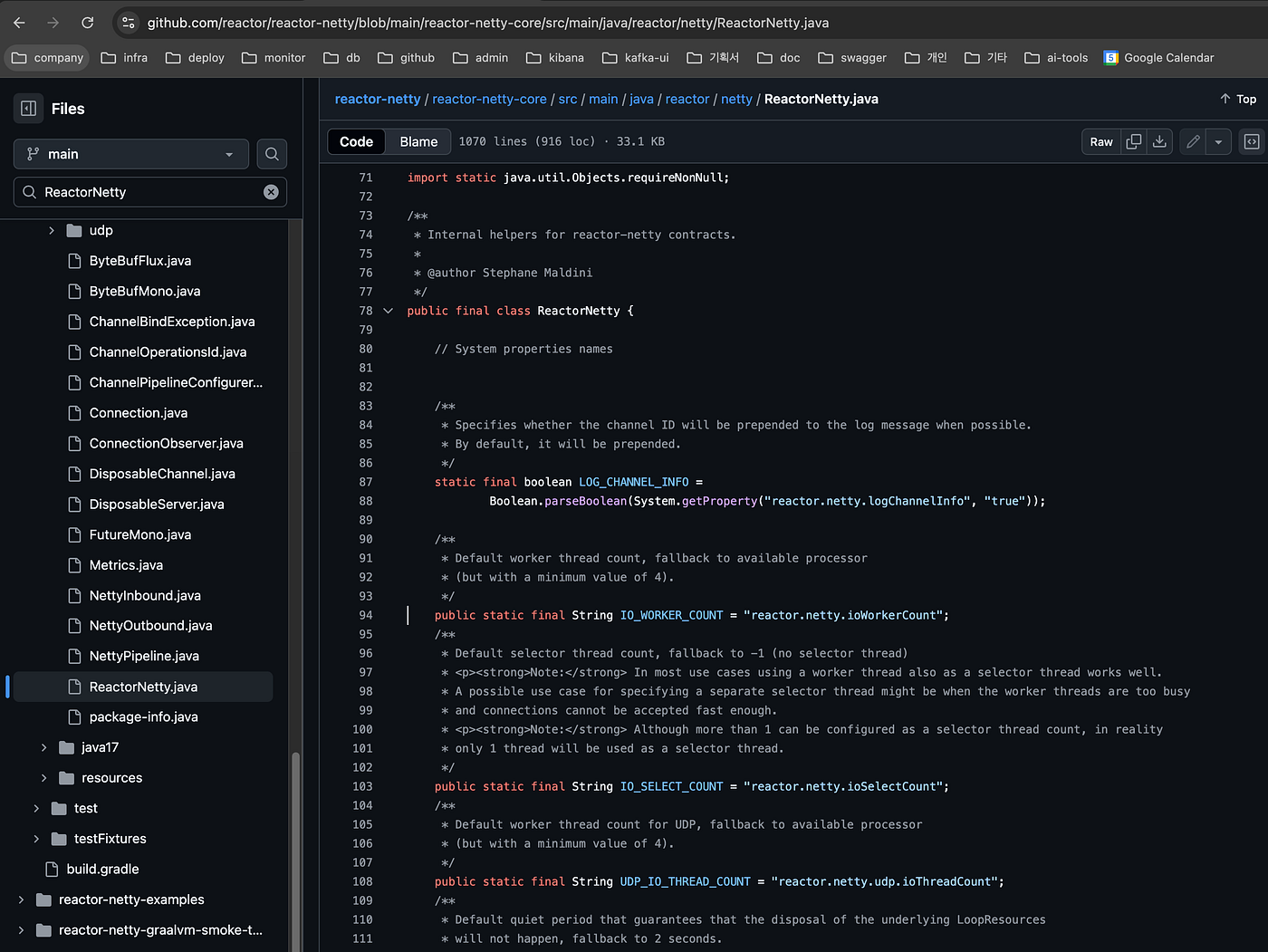Click line number 94

coord(365,615)
